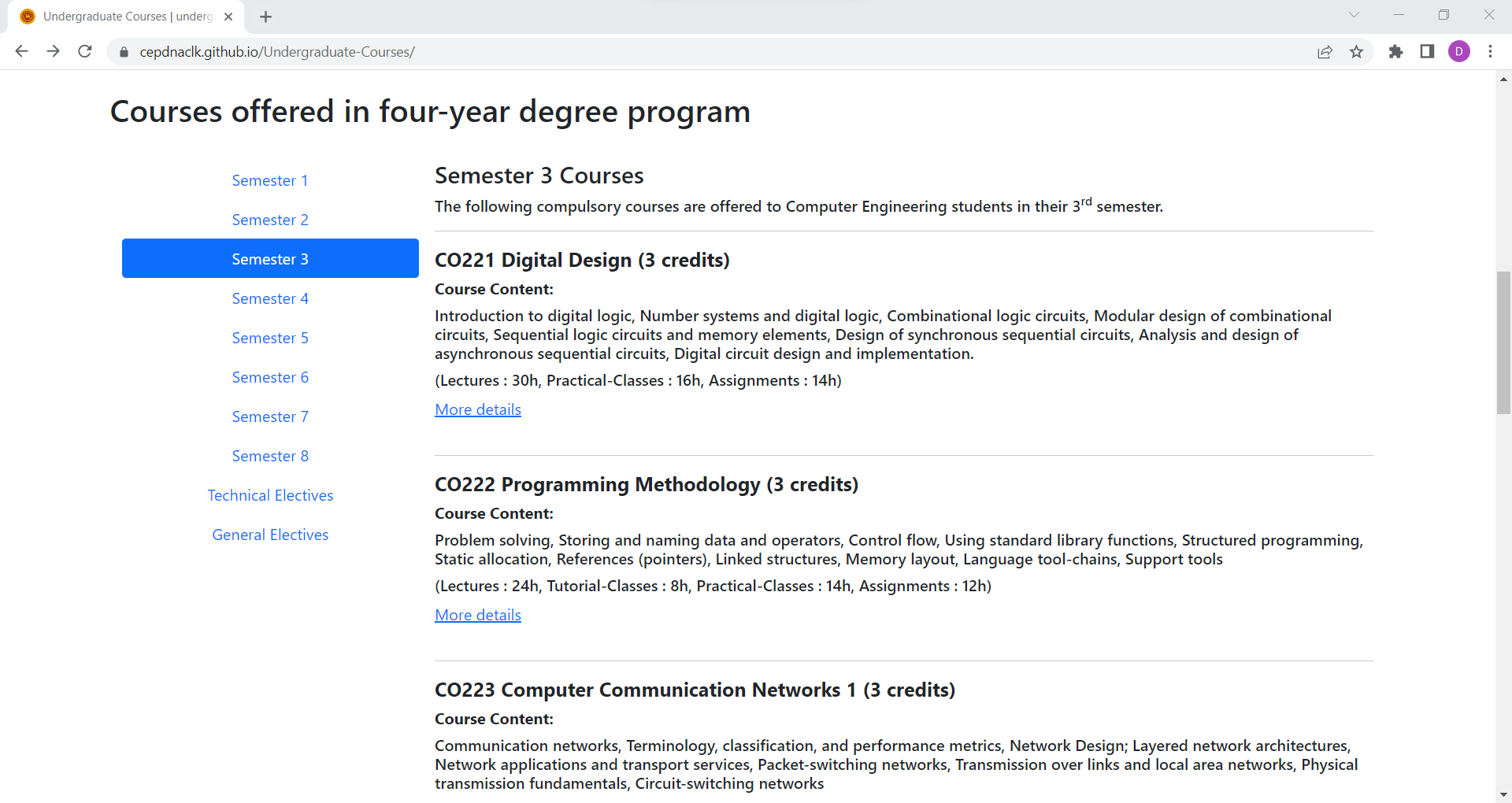Image resolution: width=1512 pixels, height=803 pixels.
Task: Switch to Technical Electives tab
Action: (x=270, y=495)
